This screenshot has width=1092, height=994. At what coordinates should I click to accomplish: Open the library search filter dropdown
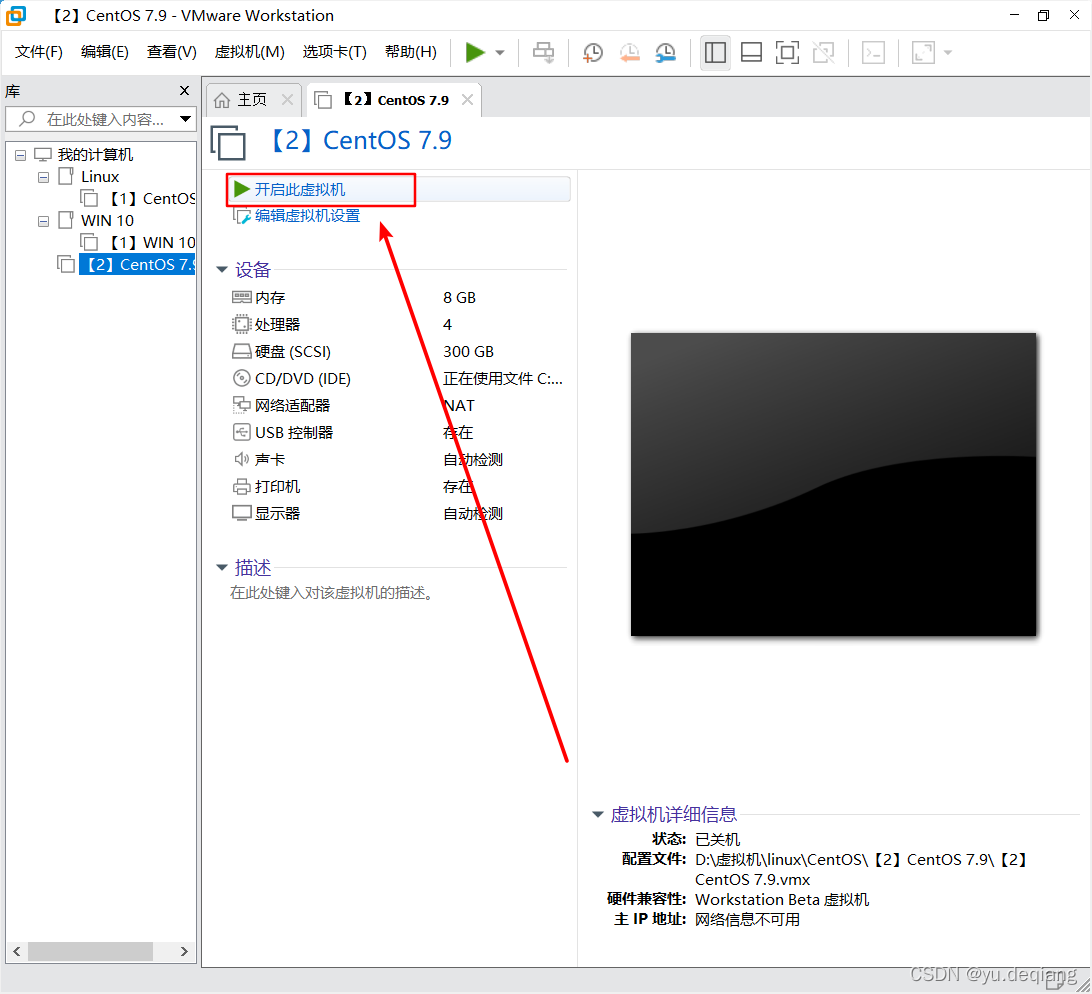click(185, 119)
